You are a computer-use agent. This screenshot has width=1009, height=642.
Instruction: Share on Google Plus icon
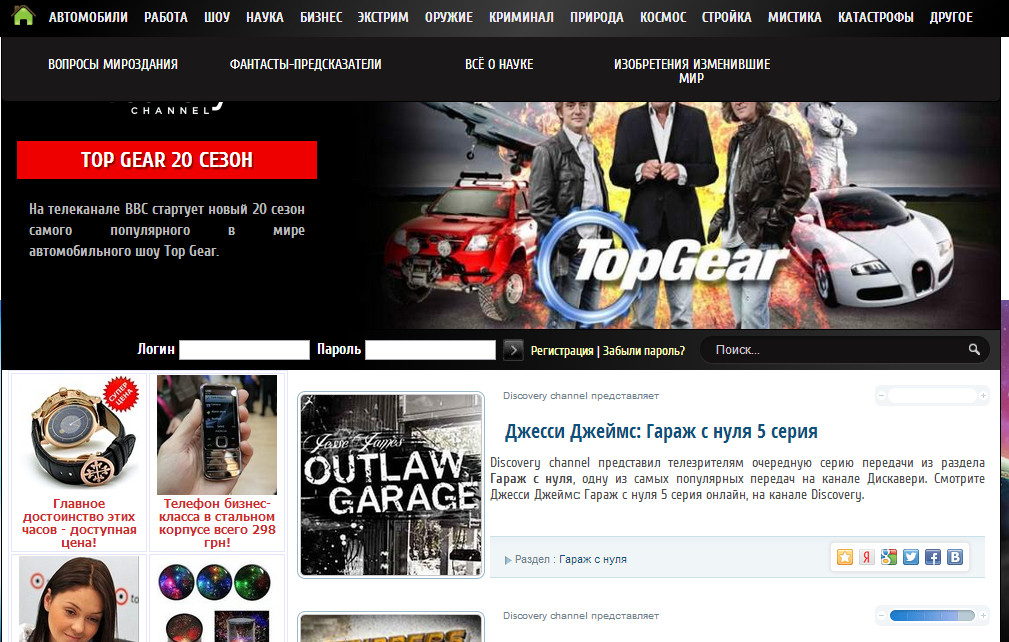tap(889, 558)
